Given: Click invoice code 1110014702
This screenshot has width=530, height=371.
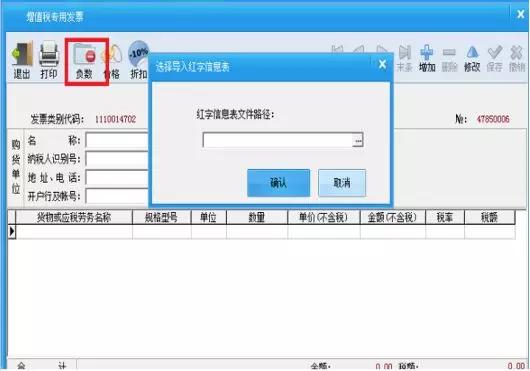Looking at the screenshot, I should (x=115, y=119).
